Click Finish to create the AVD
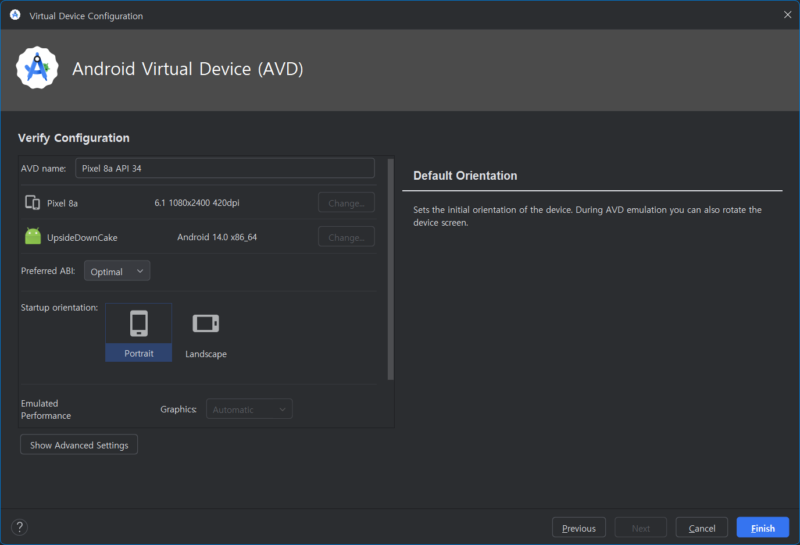The height and width of the screenshot is (545, 800). (763, 528)
